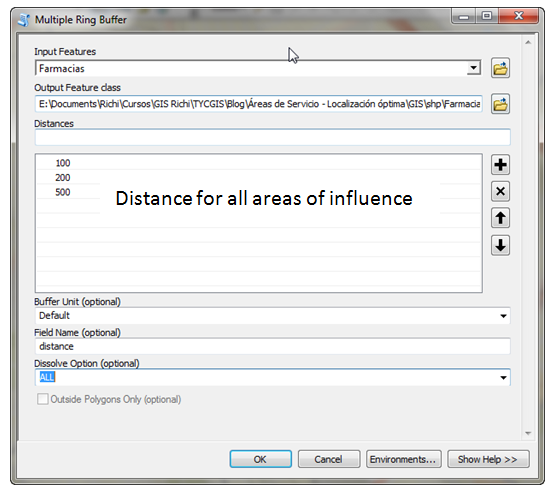Click the Field Name distance text box
The width and height of the screenshot is (553, 491).
272,346
